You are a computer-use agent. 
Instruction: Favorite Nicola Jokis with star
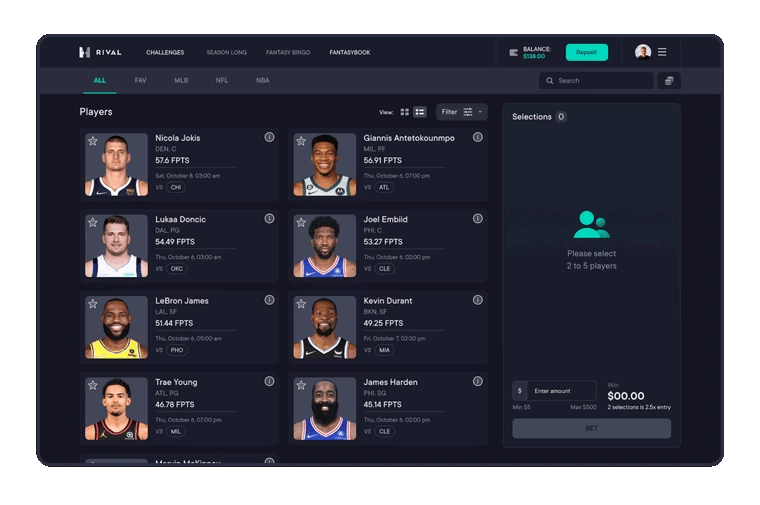click(x=93, y=141)
